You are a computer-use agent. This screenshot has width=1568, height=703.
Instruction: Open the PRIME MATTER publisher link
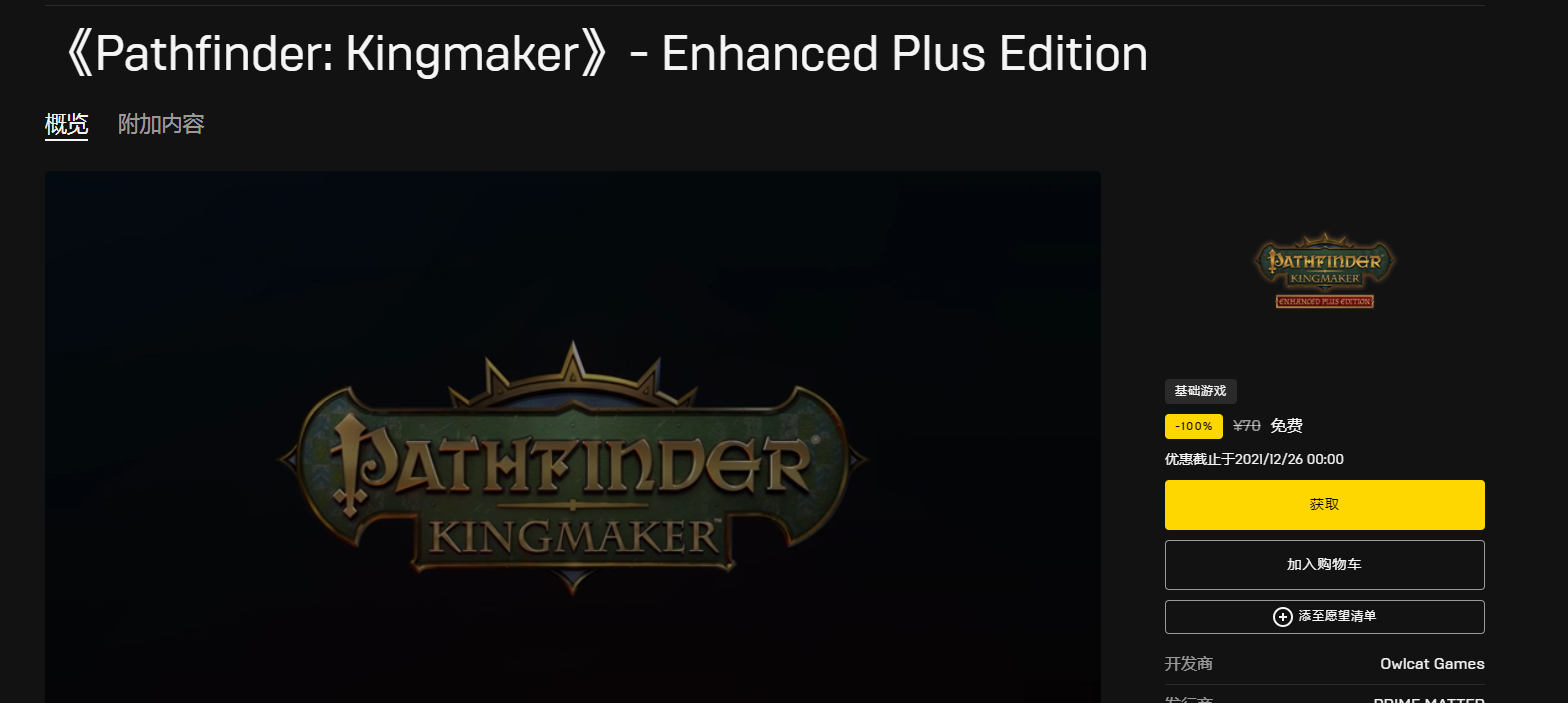1429,700
